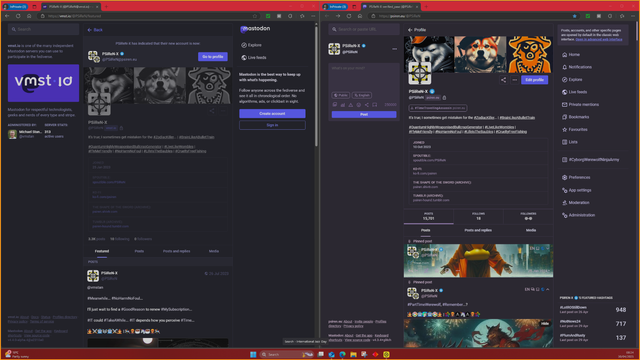Open Explore in the right window's sidebar
The image size is (640, 360).
point(572,80)
